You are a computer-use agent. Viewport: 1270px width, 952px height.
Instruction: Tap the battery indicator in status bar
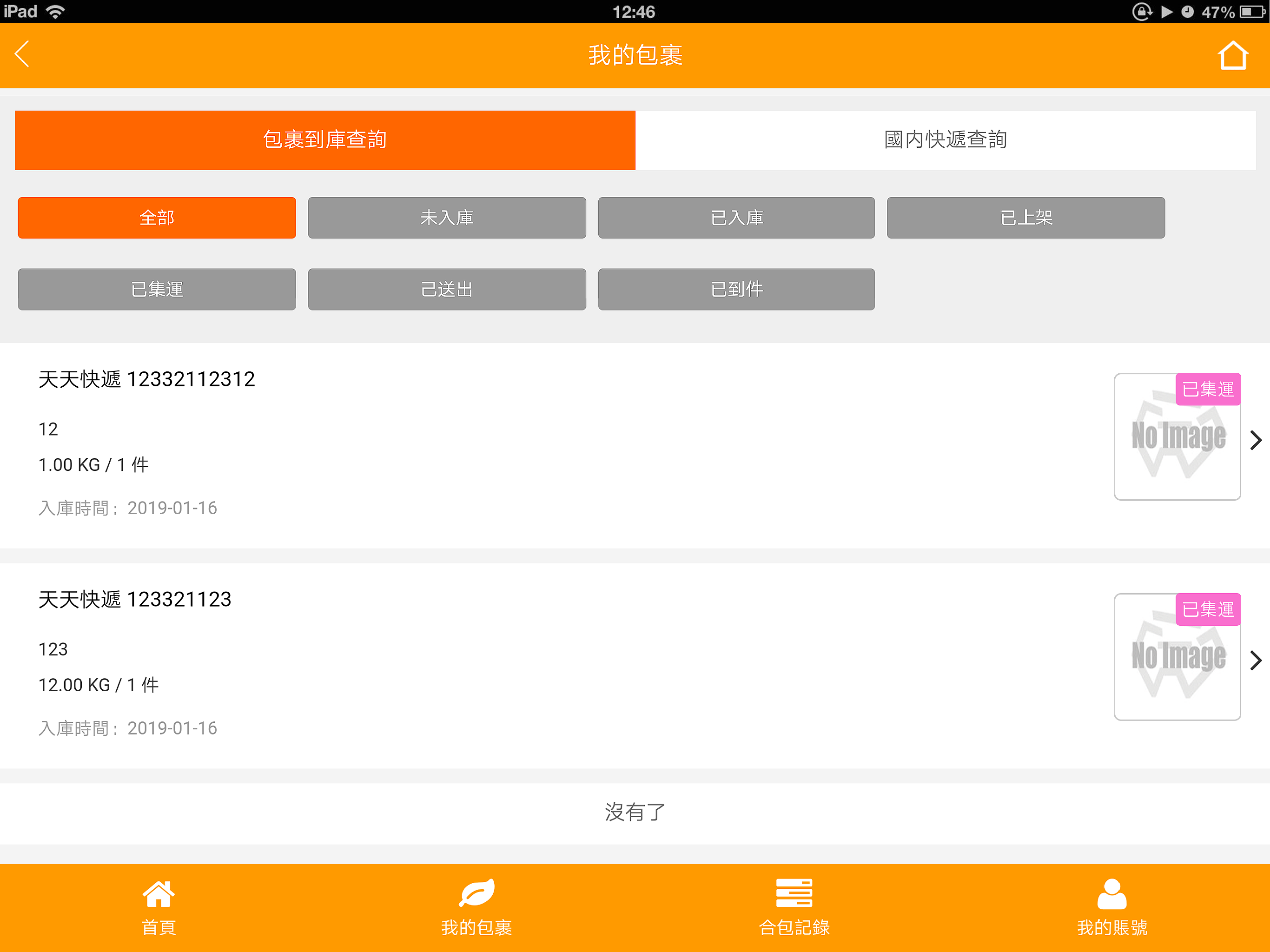[x=1251, y=12]
